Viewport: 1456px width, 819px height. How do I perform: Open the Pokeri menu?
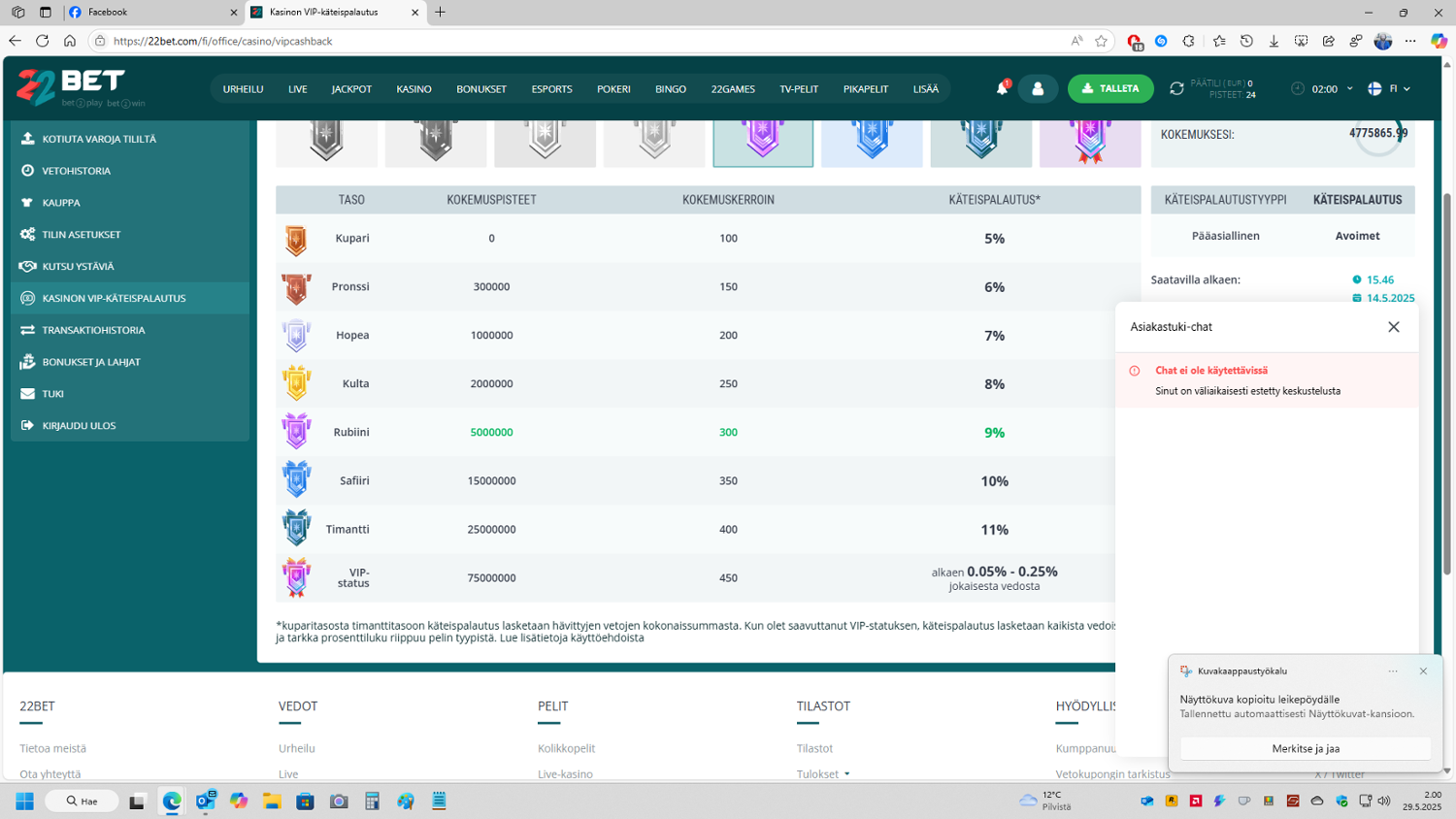coord(613,89)
